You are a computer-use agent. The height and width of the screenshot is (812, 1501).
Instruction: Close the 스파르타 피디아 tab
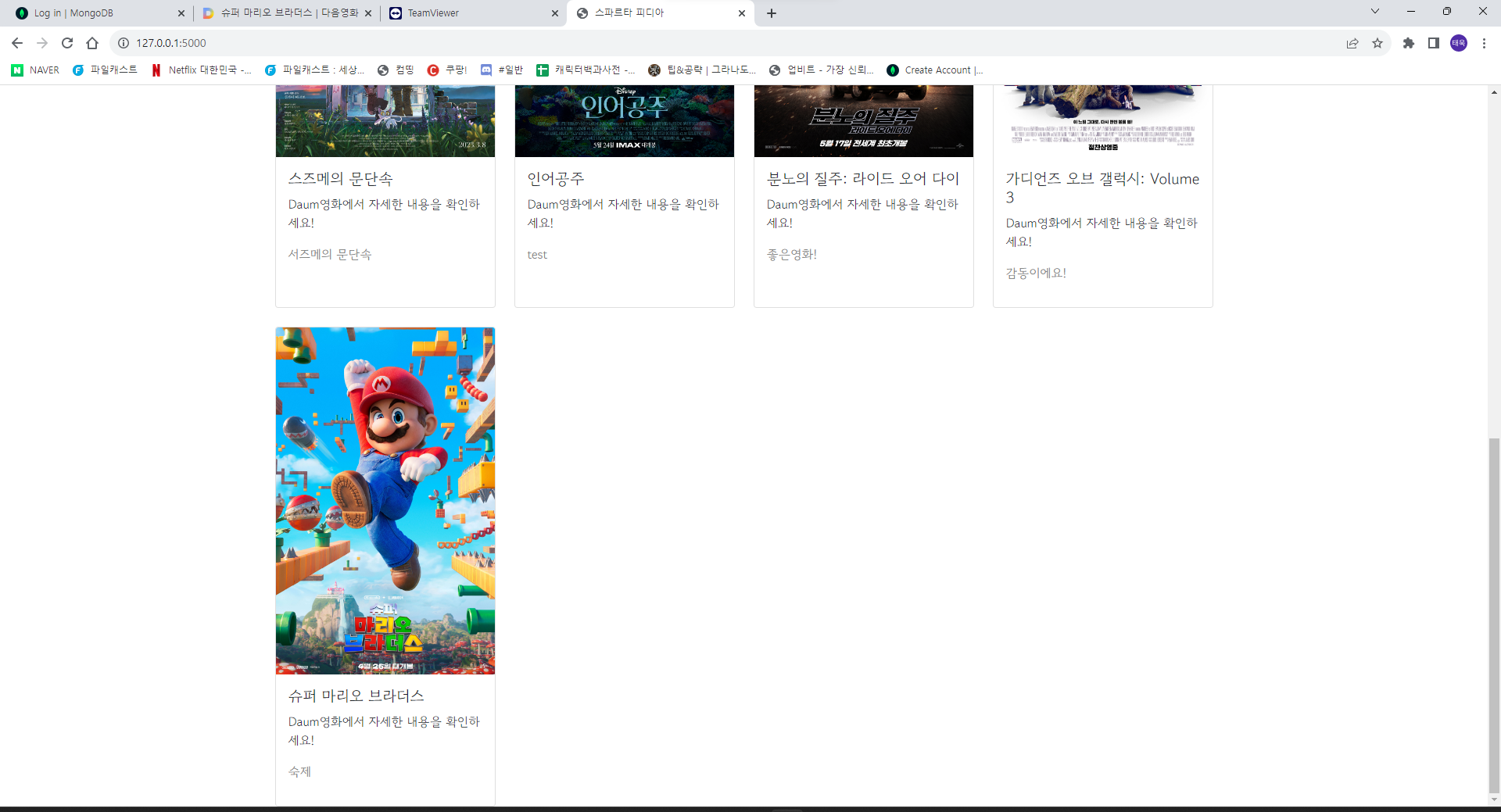click(x=742, y=13)
